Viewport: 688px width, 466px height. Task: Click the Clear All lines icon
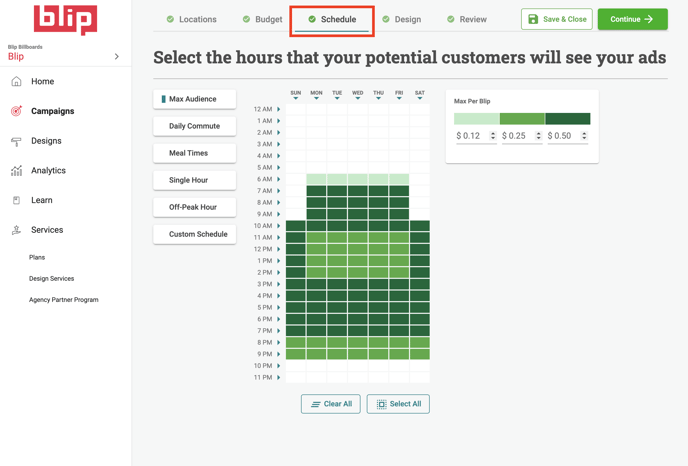(315, 404)
